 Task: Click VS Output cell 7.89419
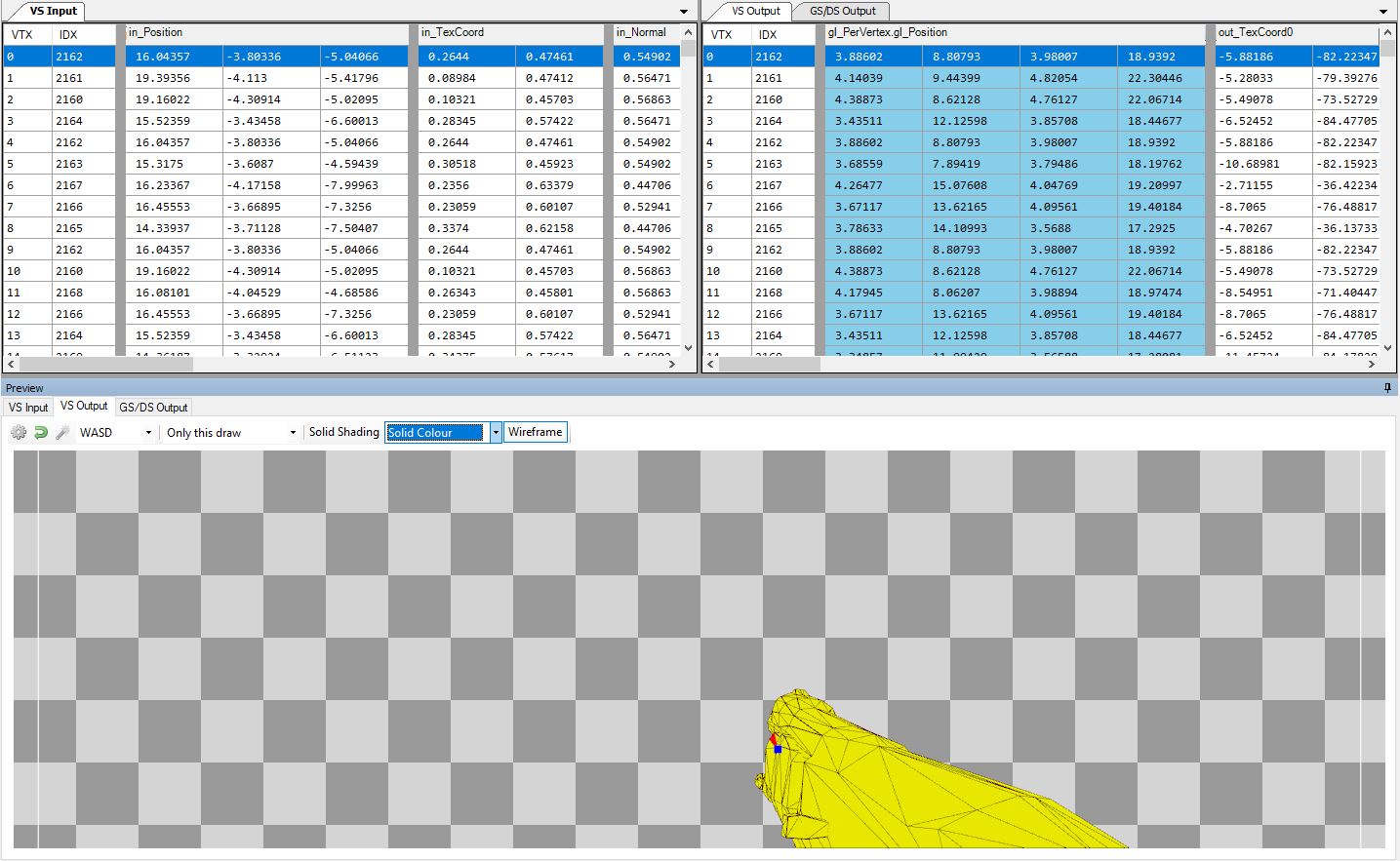(x=972, y=164)
